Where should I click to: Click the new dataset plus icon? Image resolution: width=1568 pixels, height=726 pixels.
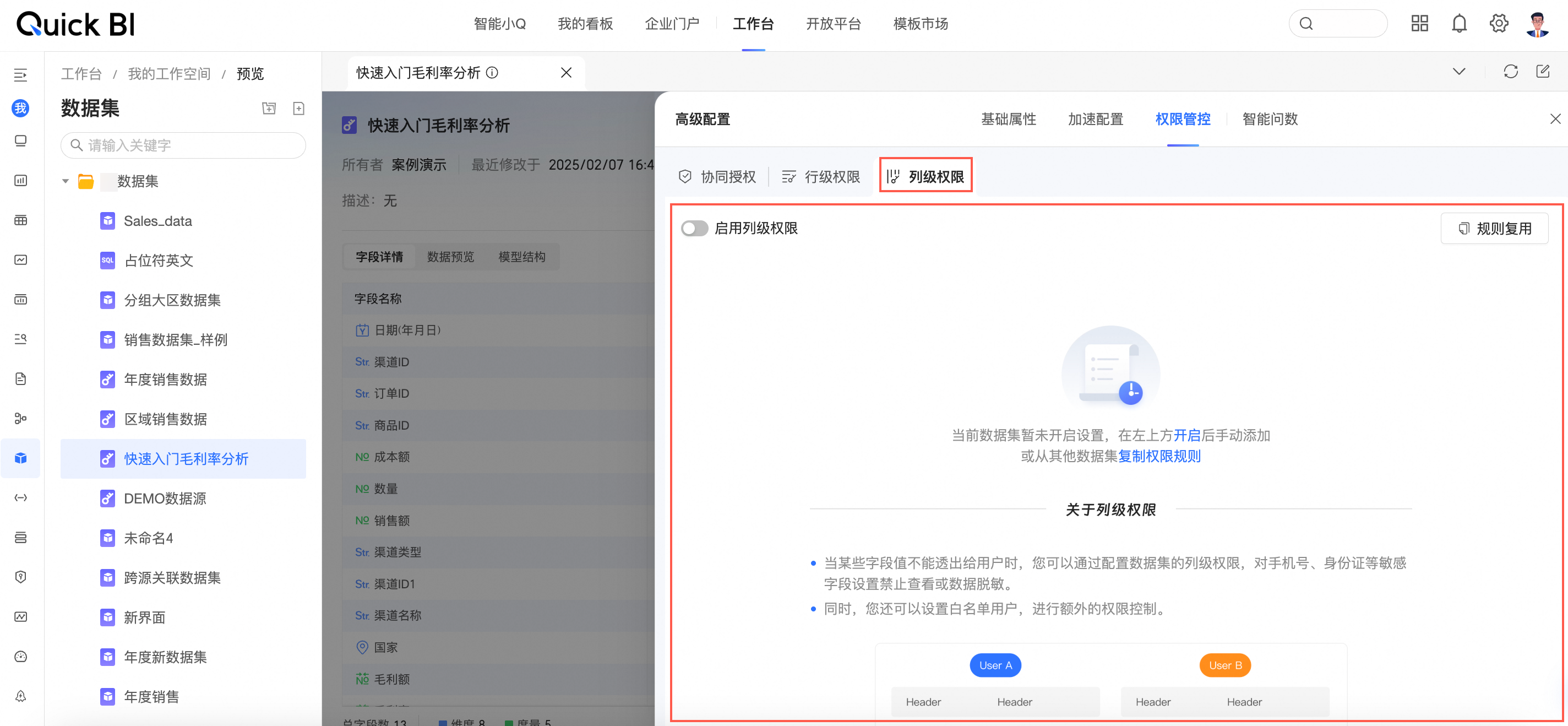[x=298, y=109]
